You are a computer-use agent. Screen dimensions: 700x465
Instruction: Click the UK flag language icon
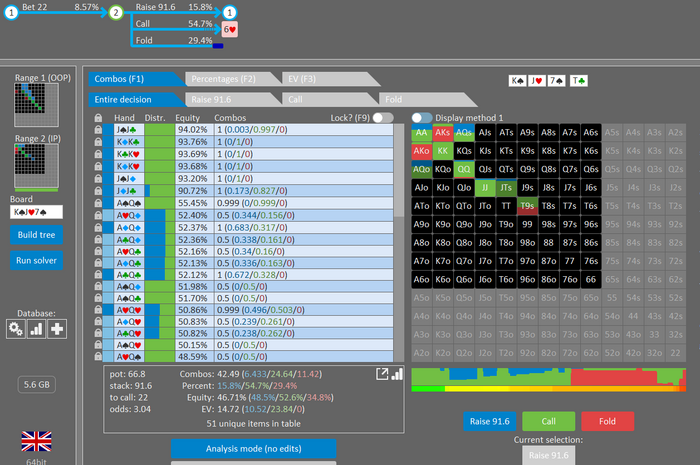pyautogui.click(x=36, y=441)
